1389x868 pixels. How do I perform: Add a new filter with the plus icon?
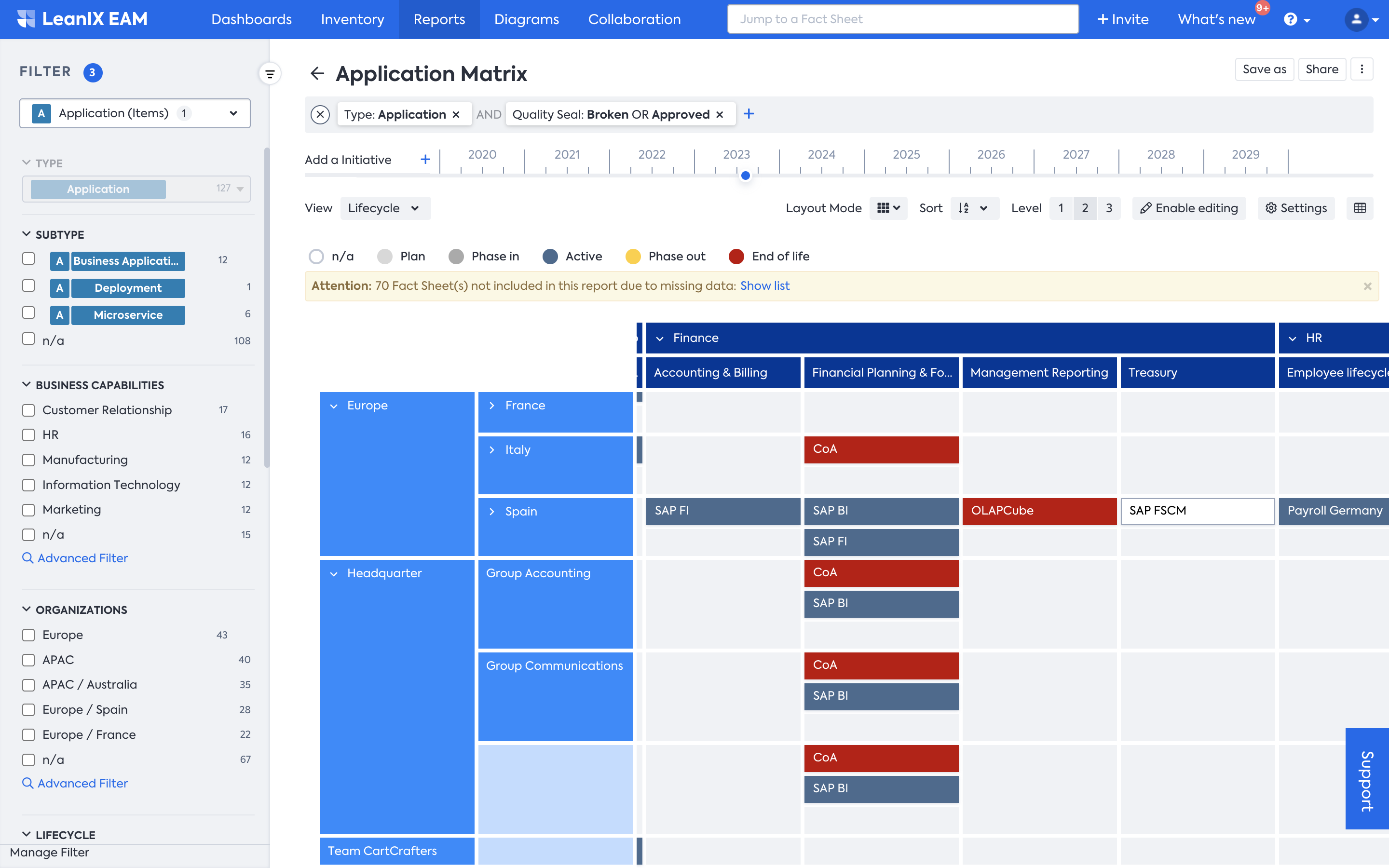(749, 114)
